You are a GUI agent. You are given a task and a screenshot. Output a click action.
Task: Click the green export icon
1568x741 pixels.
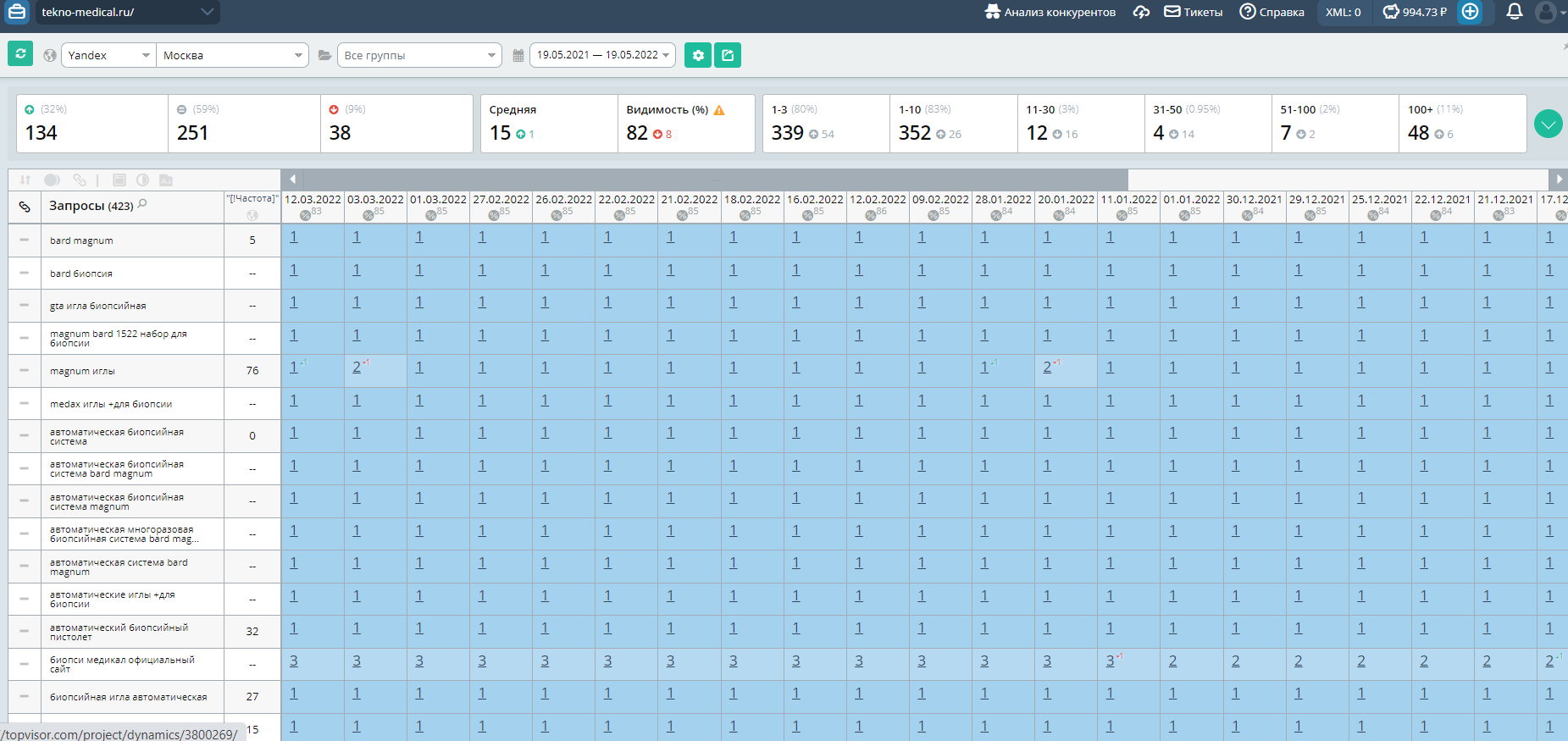click(728, 55)
